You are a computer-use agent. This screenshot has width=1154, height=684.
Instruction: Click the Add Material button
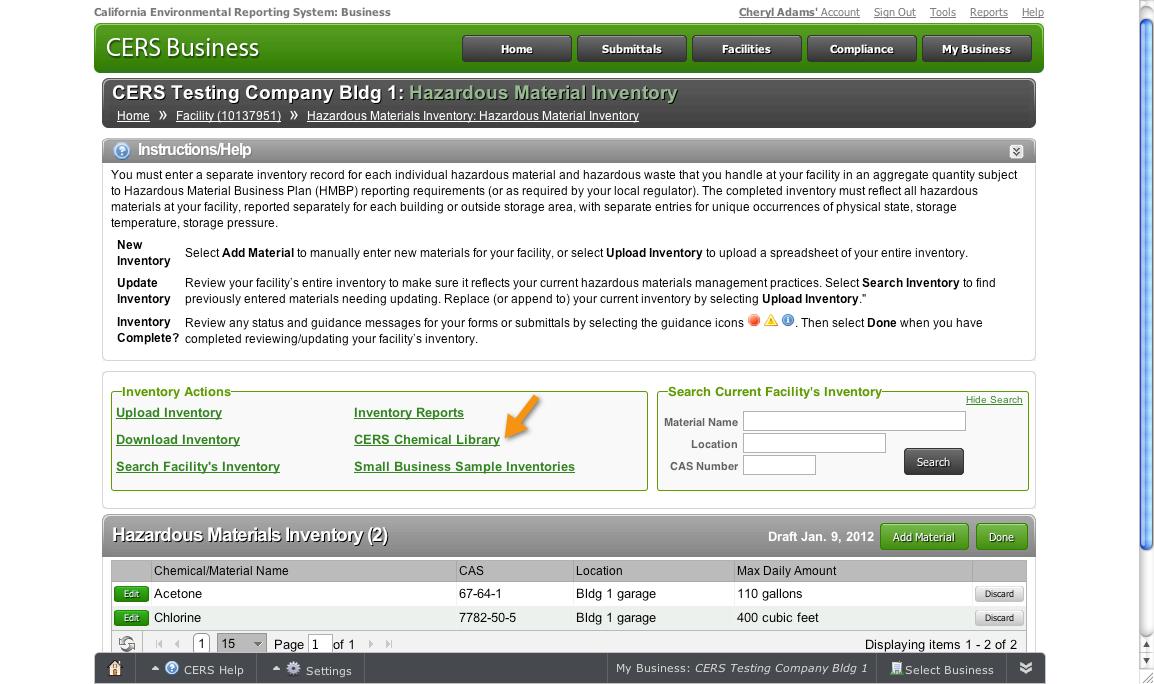924,537
